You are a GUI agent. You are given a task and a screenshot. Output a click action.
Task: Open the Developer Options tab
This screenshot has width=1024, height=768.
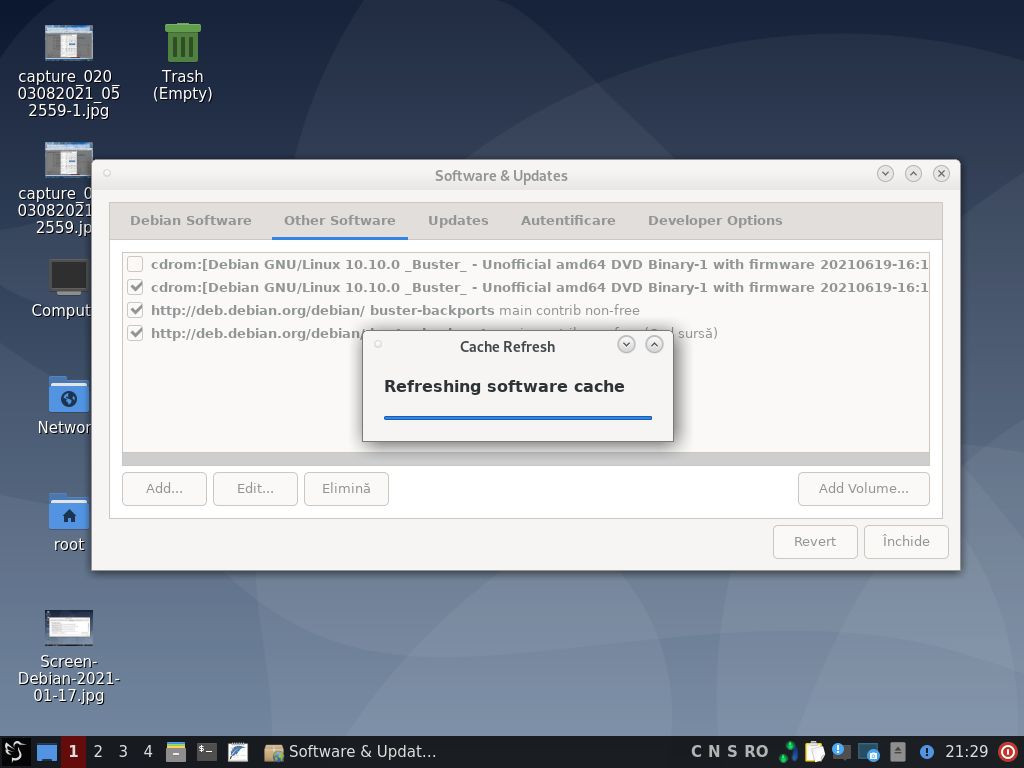(x=715, y=221)
